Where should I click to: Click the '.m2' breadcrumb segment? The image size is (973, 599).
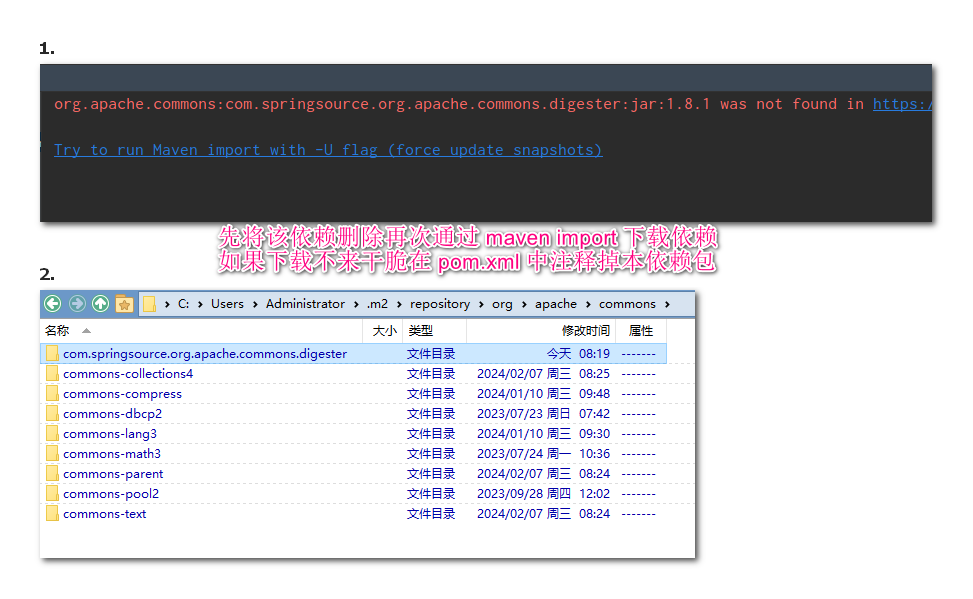point(377,304)
